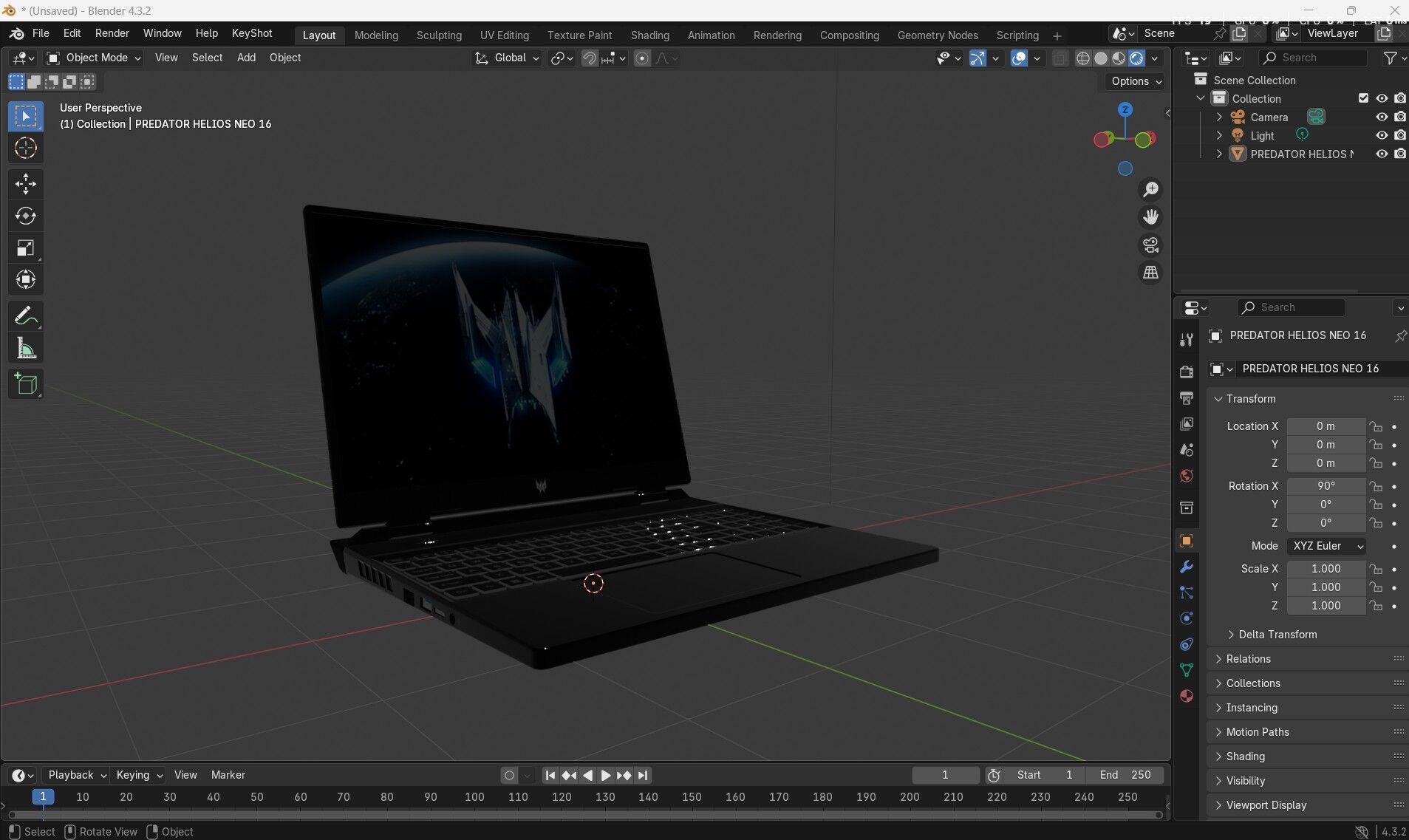Open the Scene properties tab
The image size is (1409, 840).
coord(1187,449)
